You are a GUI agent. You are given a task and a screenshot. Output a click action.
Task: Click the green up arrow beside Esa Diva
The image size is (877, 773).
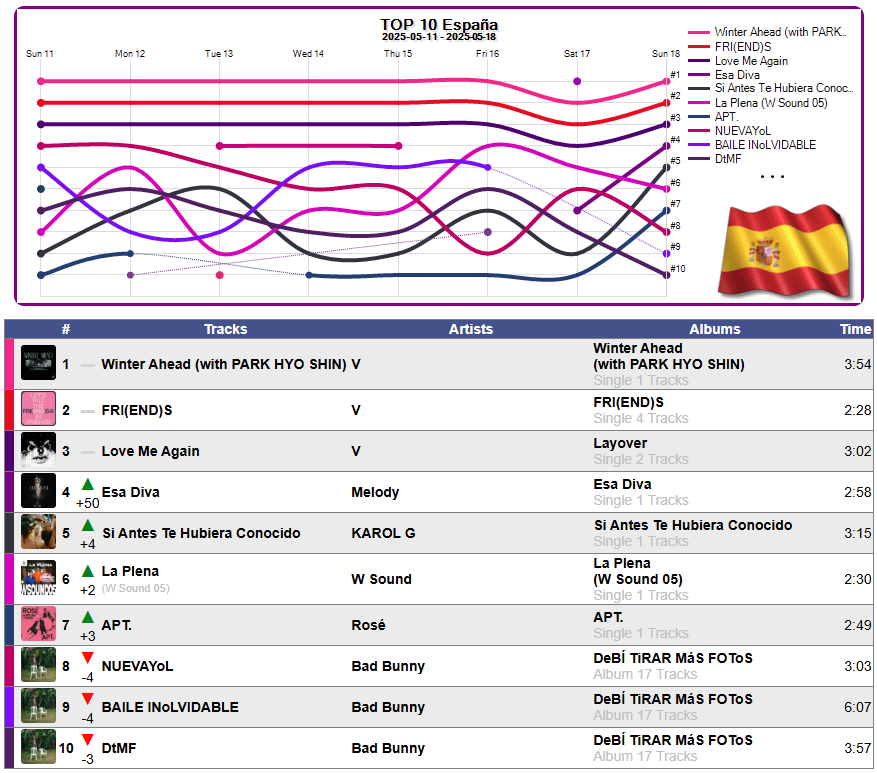click(87, 484)
